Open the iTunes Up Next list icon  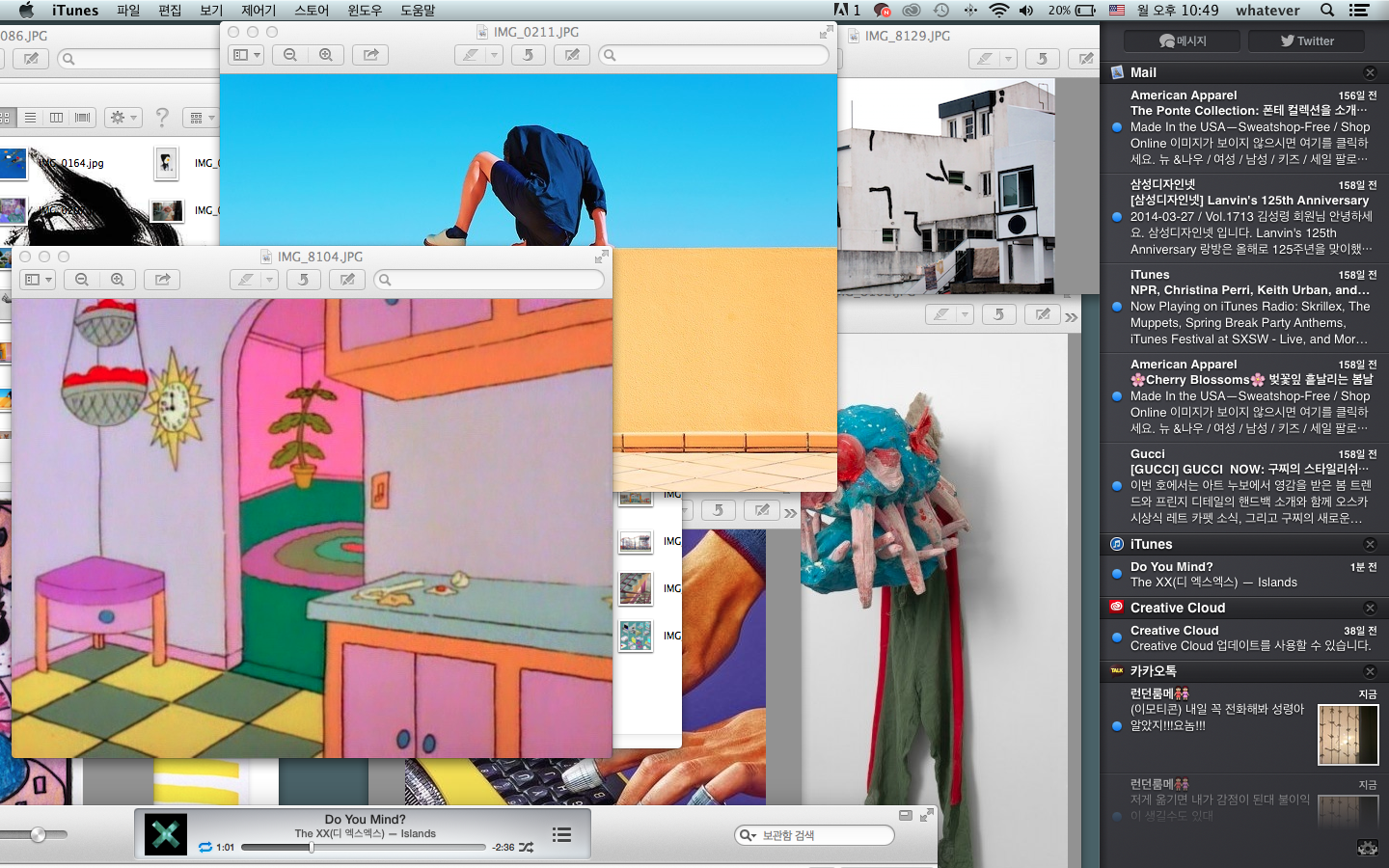[561, 835]
